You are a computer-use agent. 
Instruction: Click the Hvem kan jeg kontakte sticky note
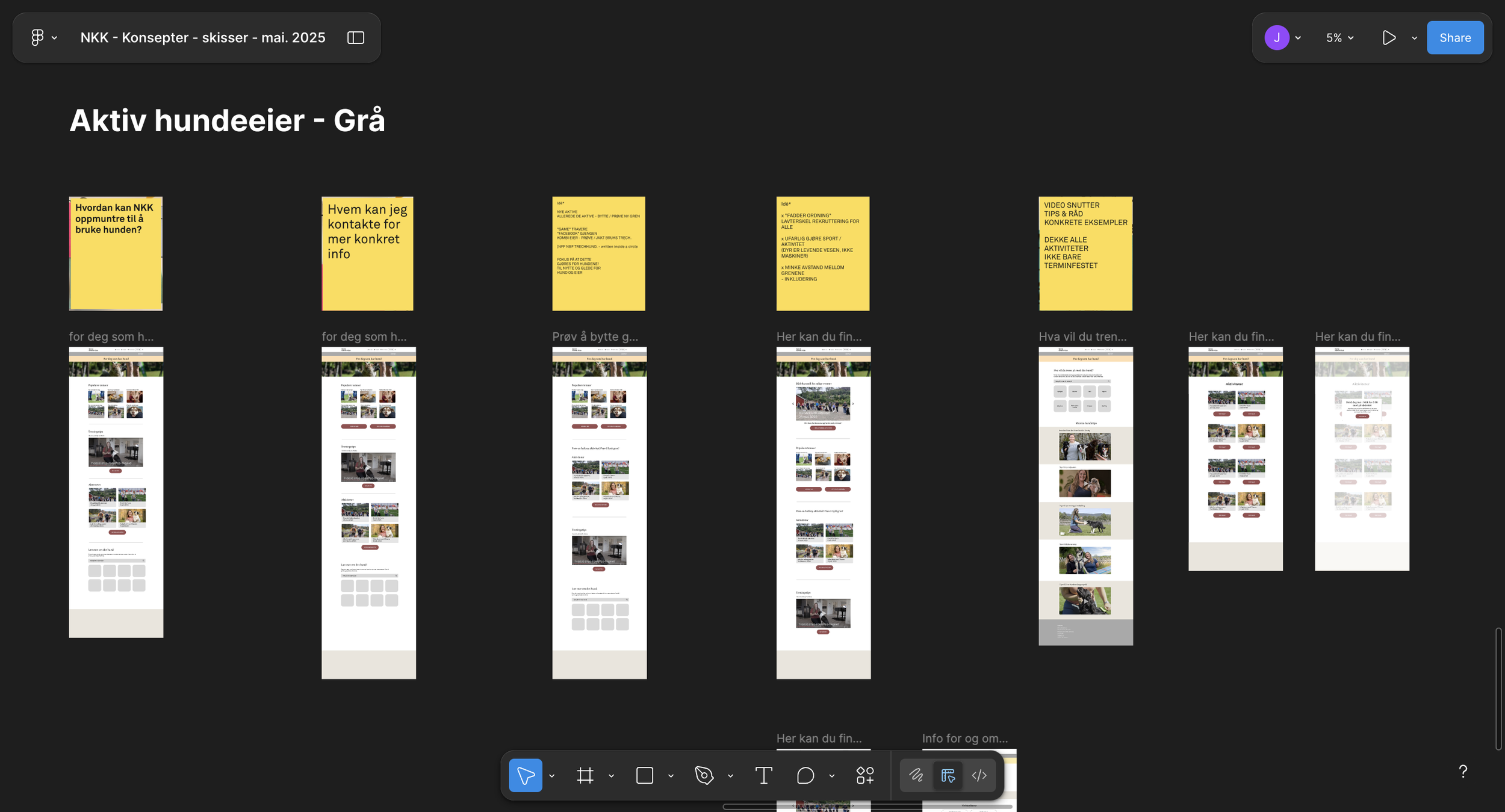pos(367,253)
